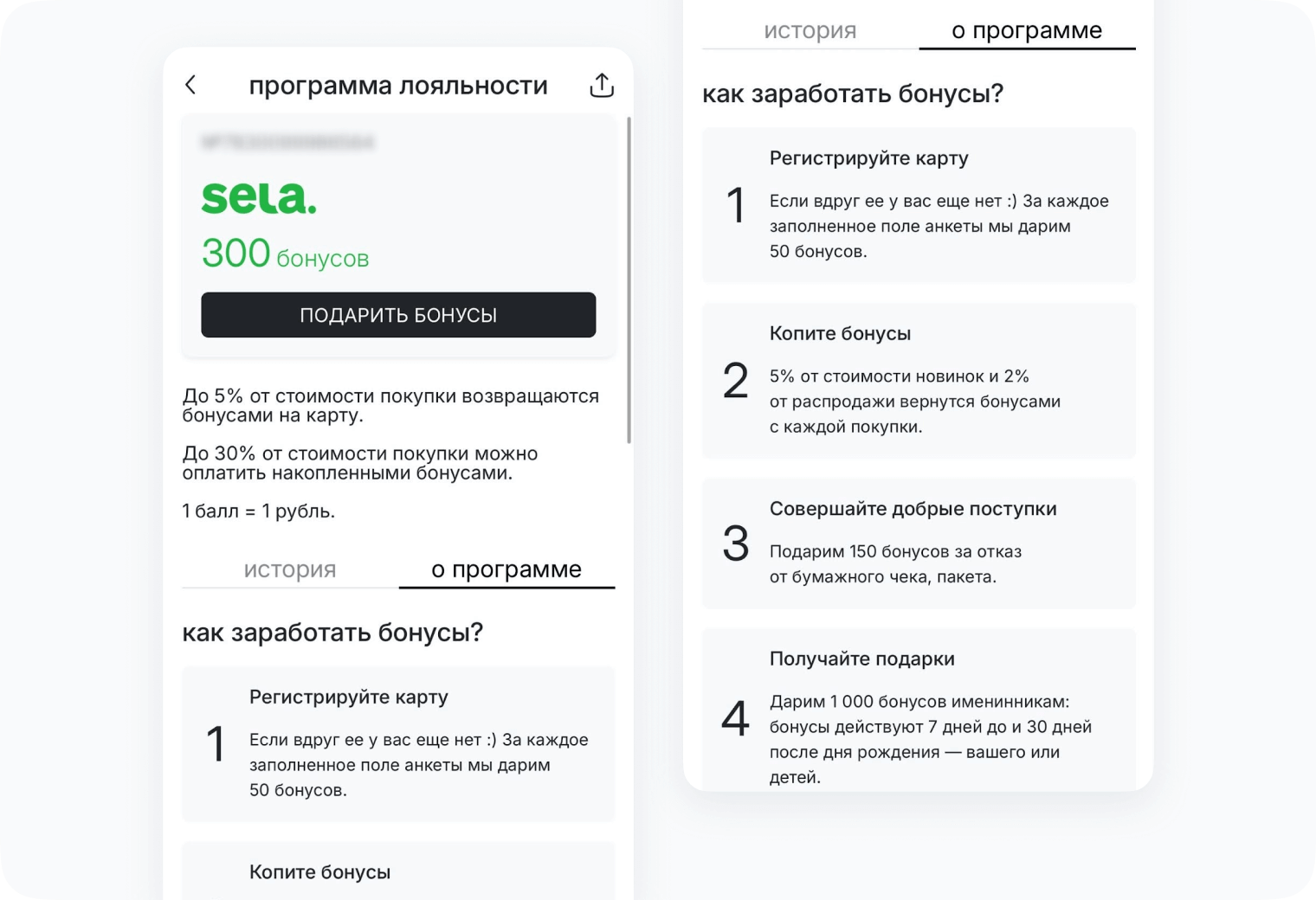Open the Совершайте добрые поступки card
Screen dimensions: 1316x900
(919, 543)
